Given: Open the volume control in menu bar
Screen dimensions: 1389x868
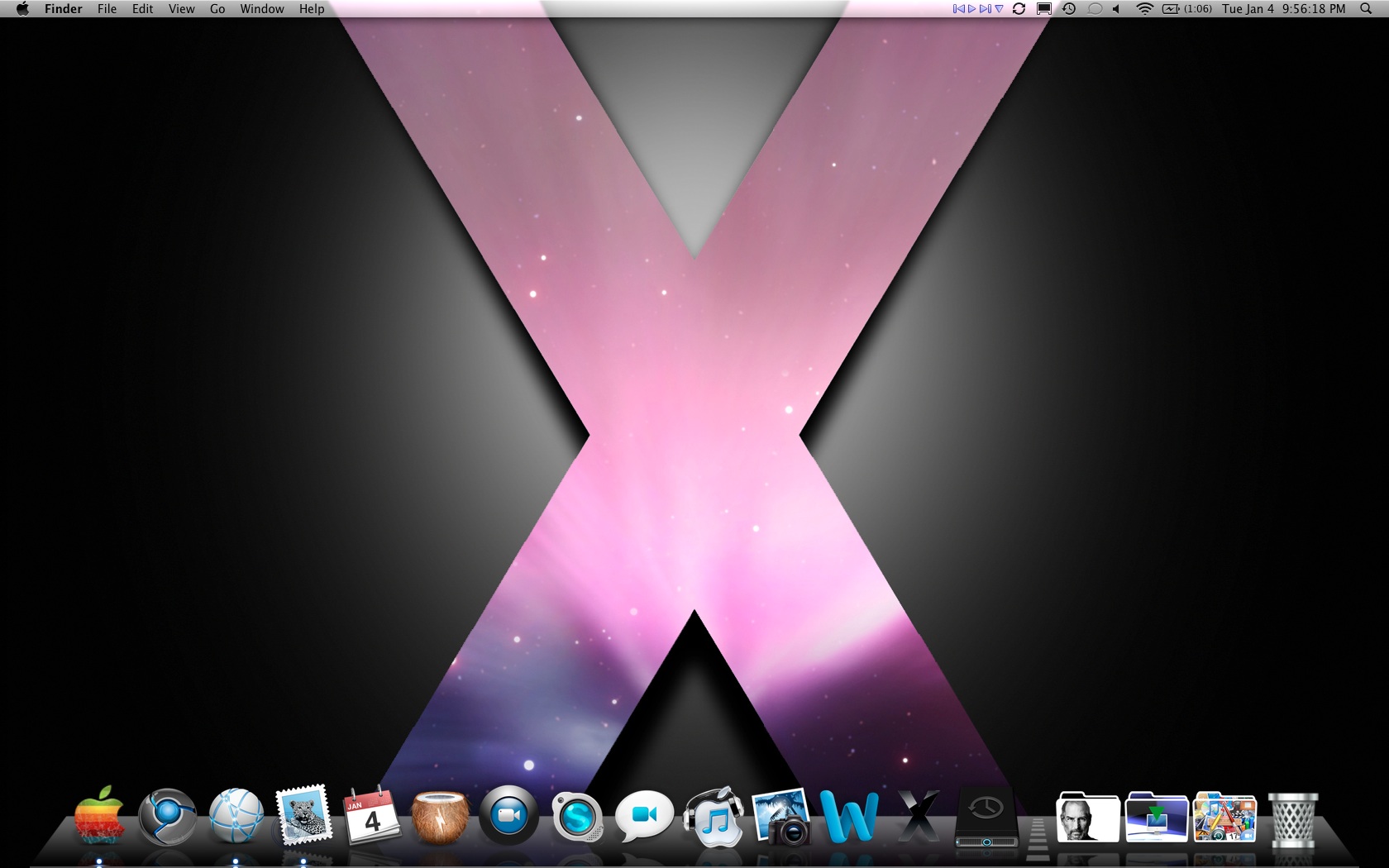Looking at the screenshot, I should pyautogui.click(x=1116, y=9).
